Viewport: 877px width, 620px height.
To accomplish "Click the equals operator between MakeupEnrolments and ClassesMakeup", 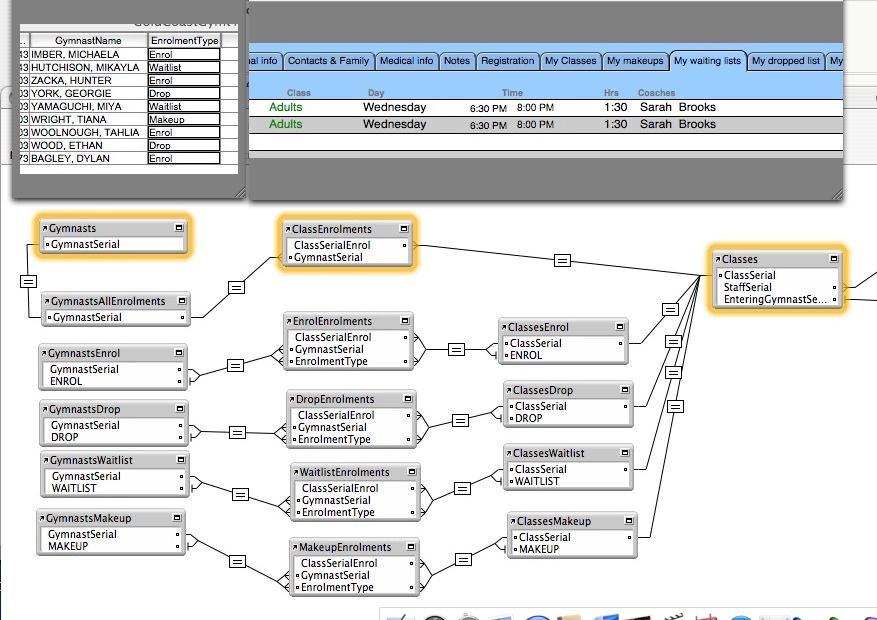I will click(x=463, y=560).
